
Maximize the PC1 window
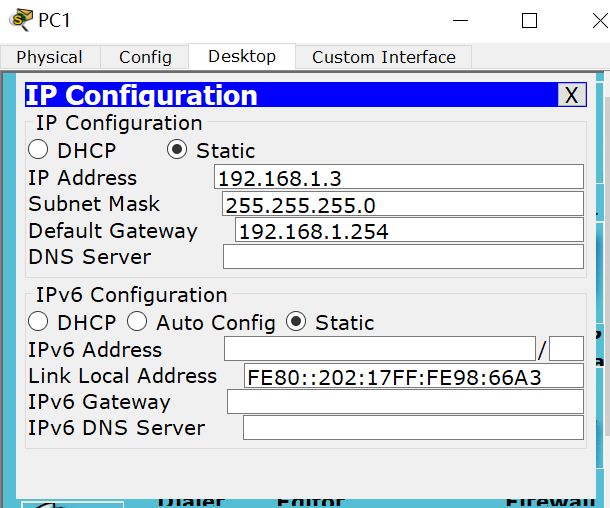tap(529, 20)
